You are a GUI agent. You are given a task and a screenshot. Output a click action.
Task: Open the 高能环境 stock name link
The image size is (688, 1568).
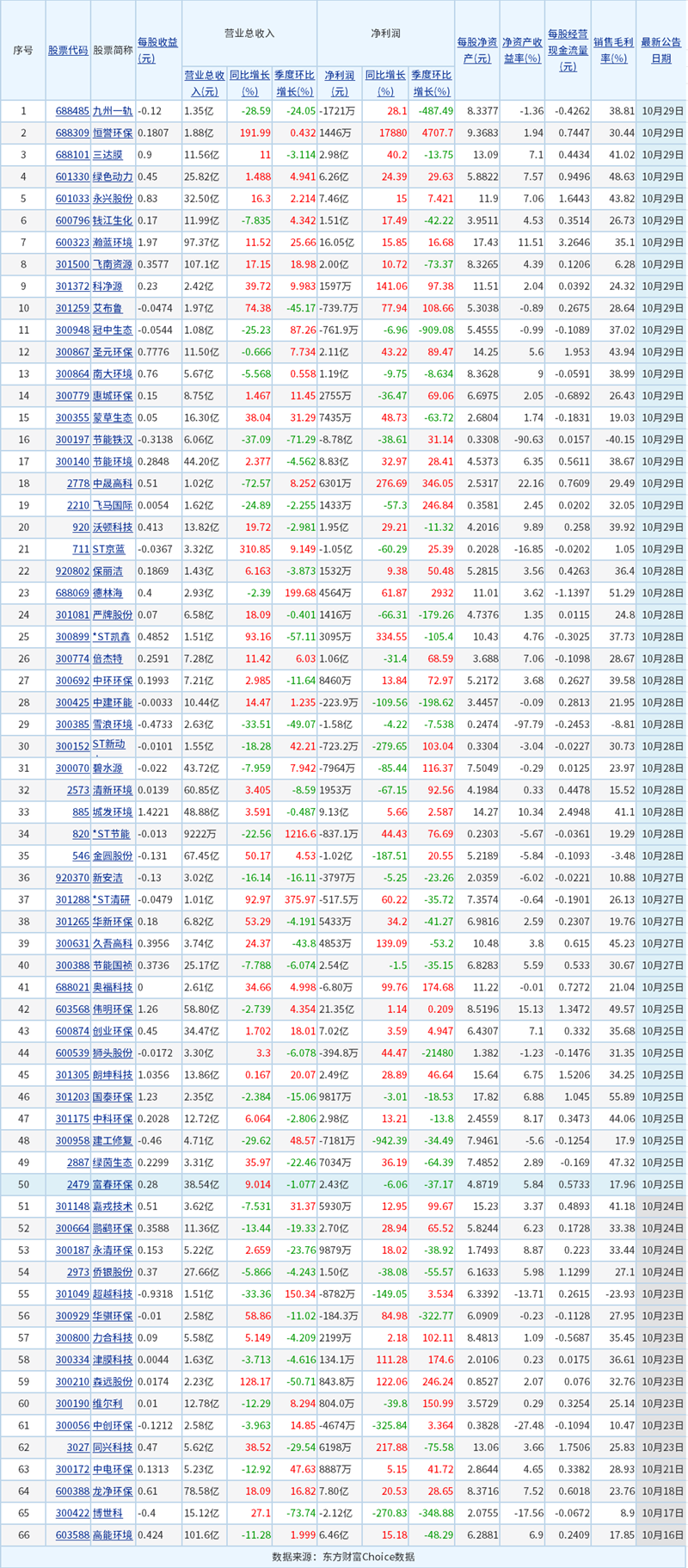point(113,1535)
